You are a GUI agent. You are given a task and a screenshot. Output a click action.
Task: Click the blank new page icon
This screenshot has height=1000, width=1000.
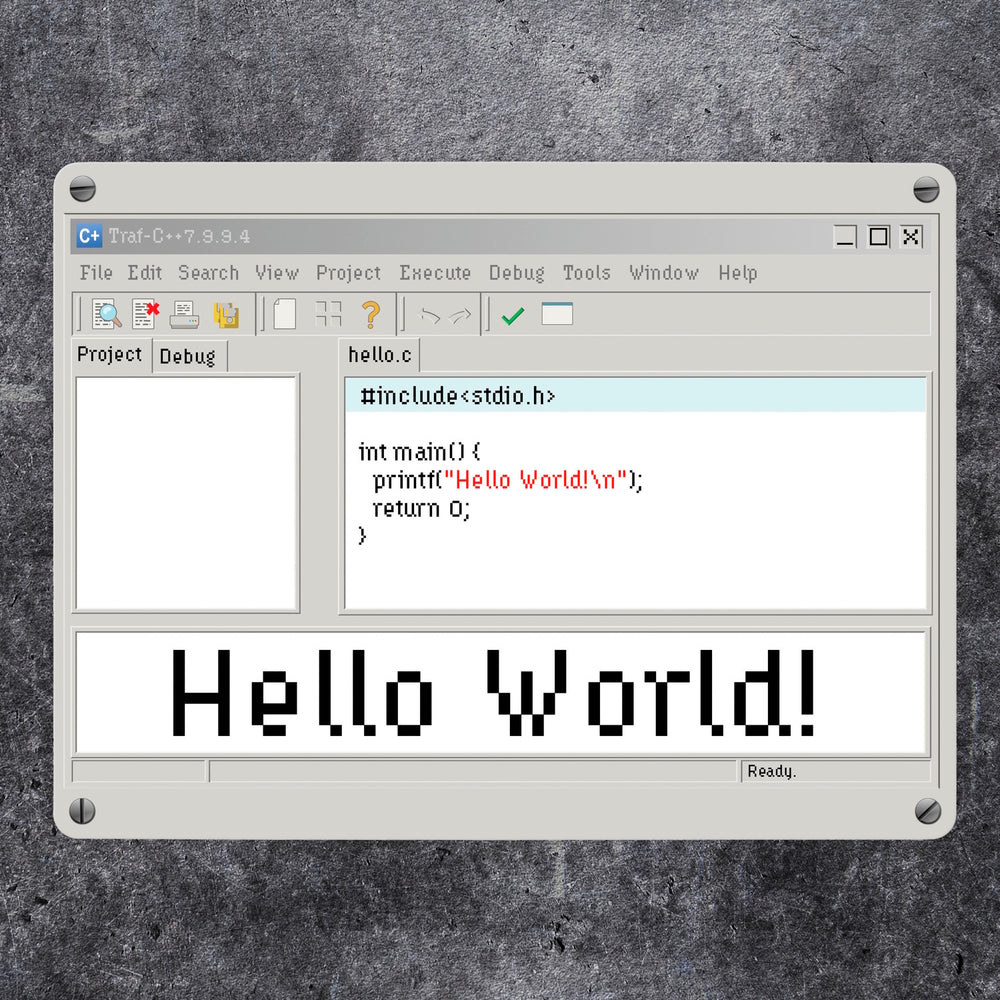(285, 315)
